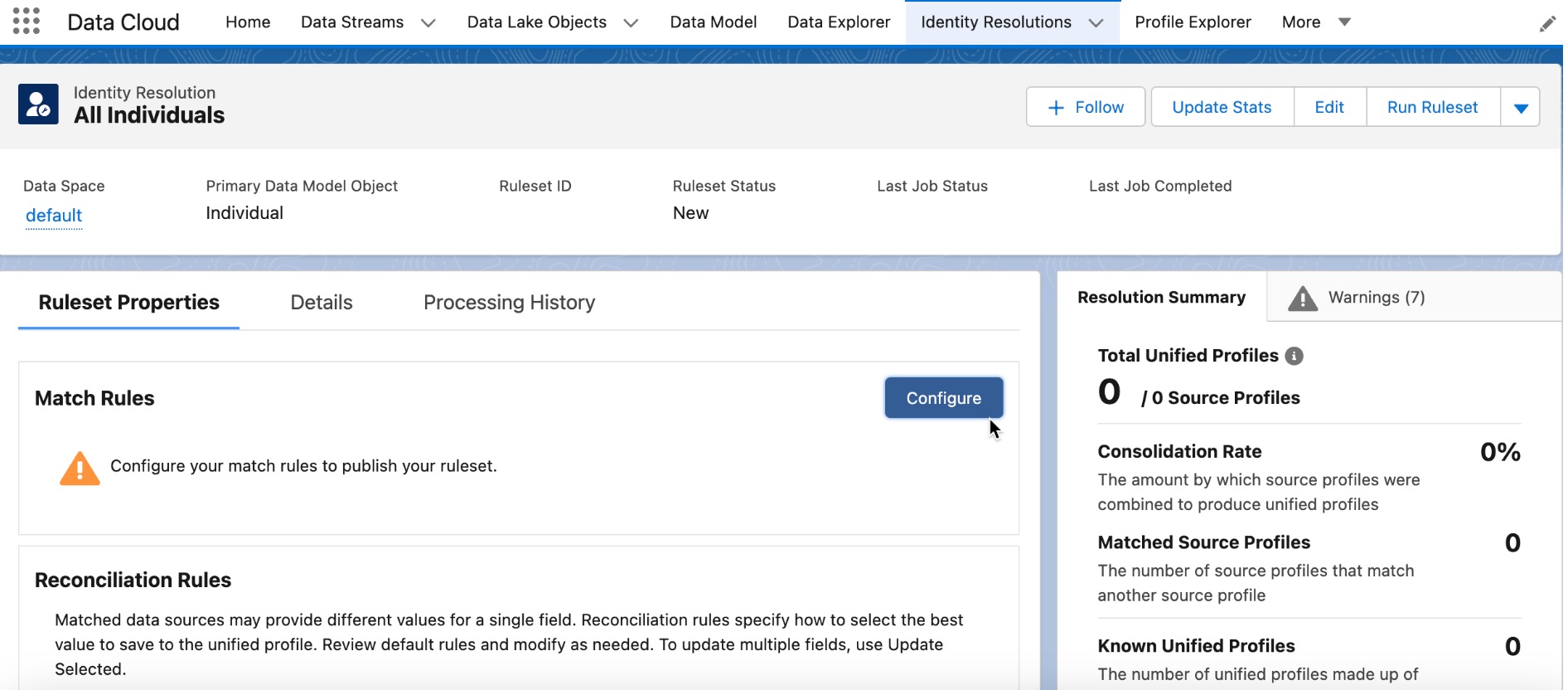Click the Update Stats button
The width and height of the screenshot is (1568, 690).
pos(1222,107)
